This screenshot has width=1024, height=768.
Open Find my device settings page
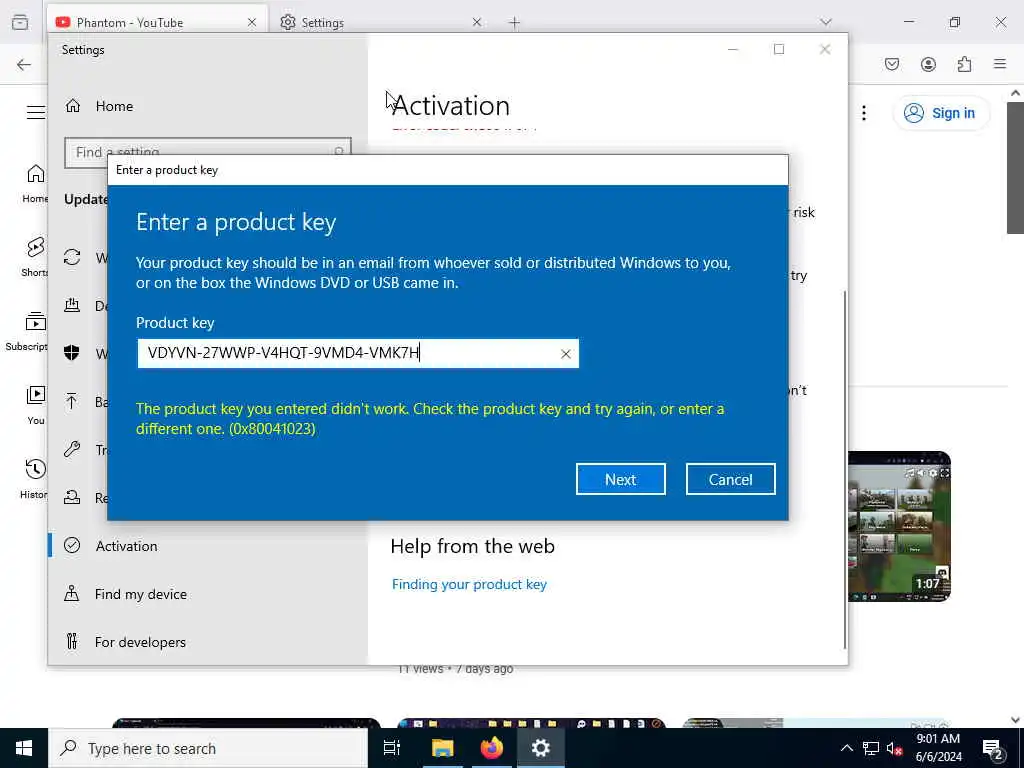click(140, 594)
